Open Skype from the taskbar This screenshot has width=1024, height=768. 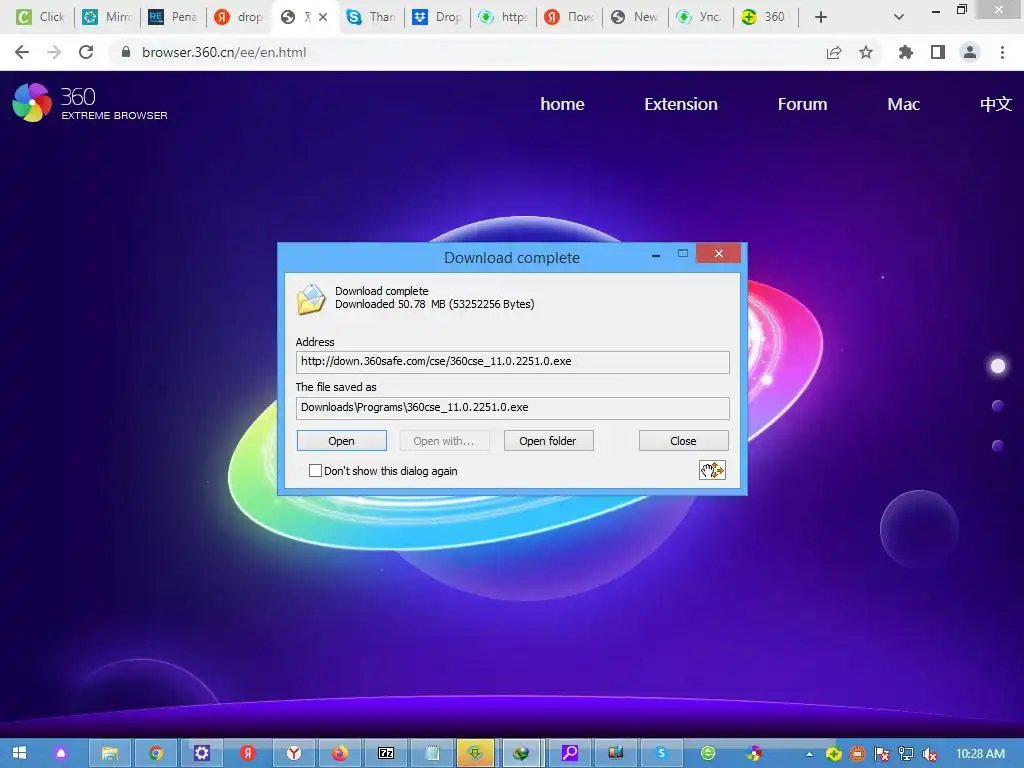pyautogui.click(x=662, y=753)
